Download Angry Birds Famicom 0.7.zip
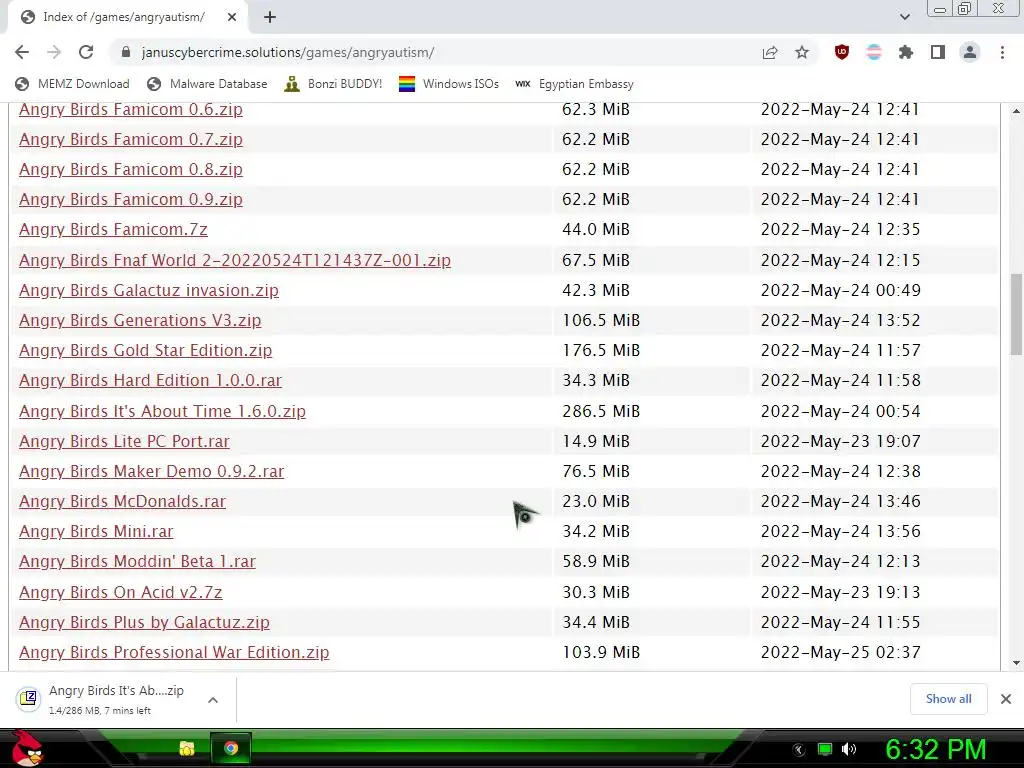This screenshot has width=1024, height=768. coord(131,139)
